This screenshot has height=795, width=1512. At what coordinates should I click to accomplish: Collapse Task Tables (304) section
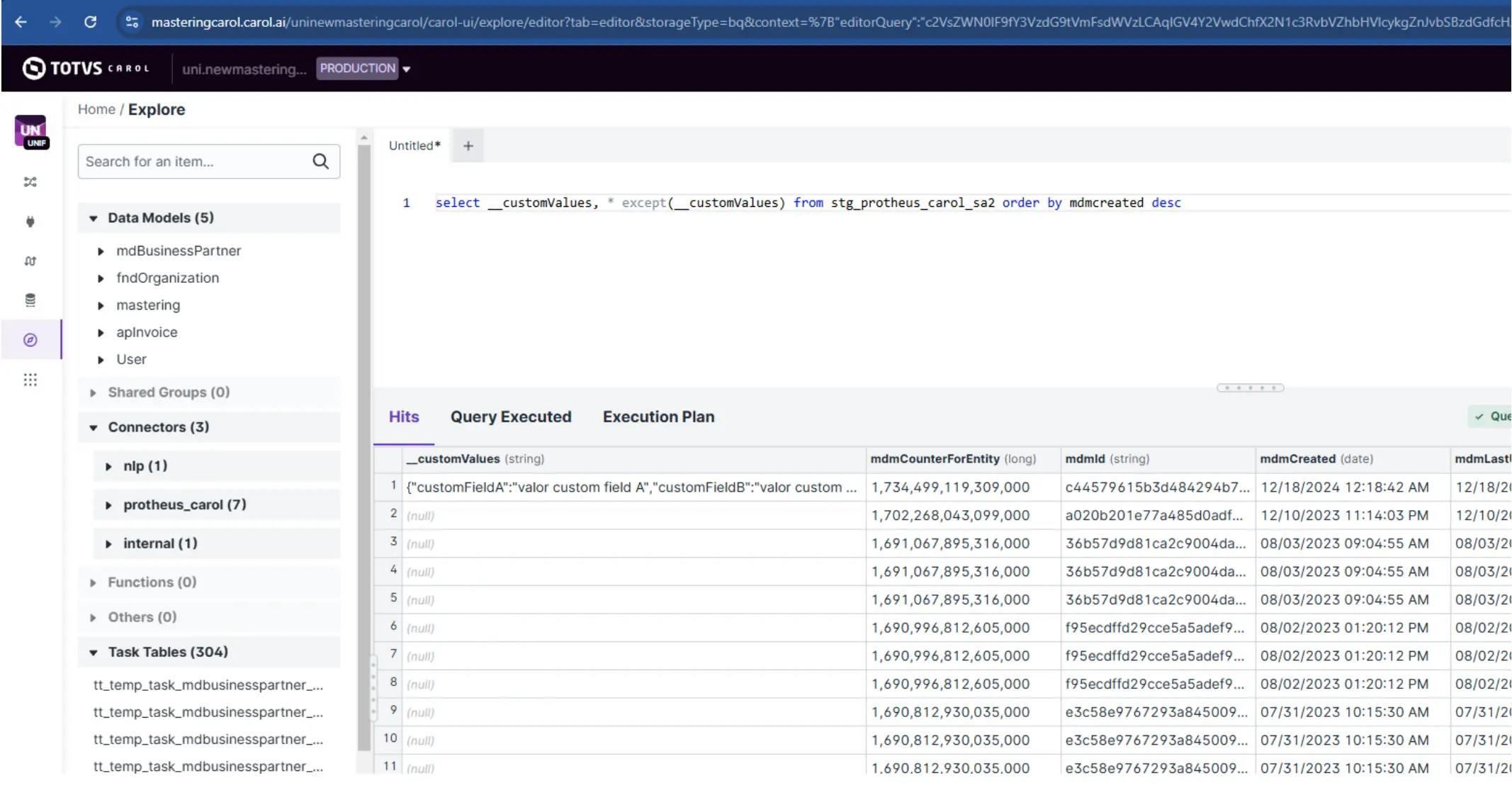(x=209, y=652)
